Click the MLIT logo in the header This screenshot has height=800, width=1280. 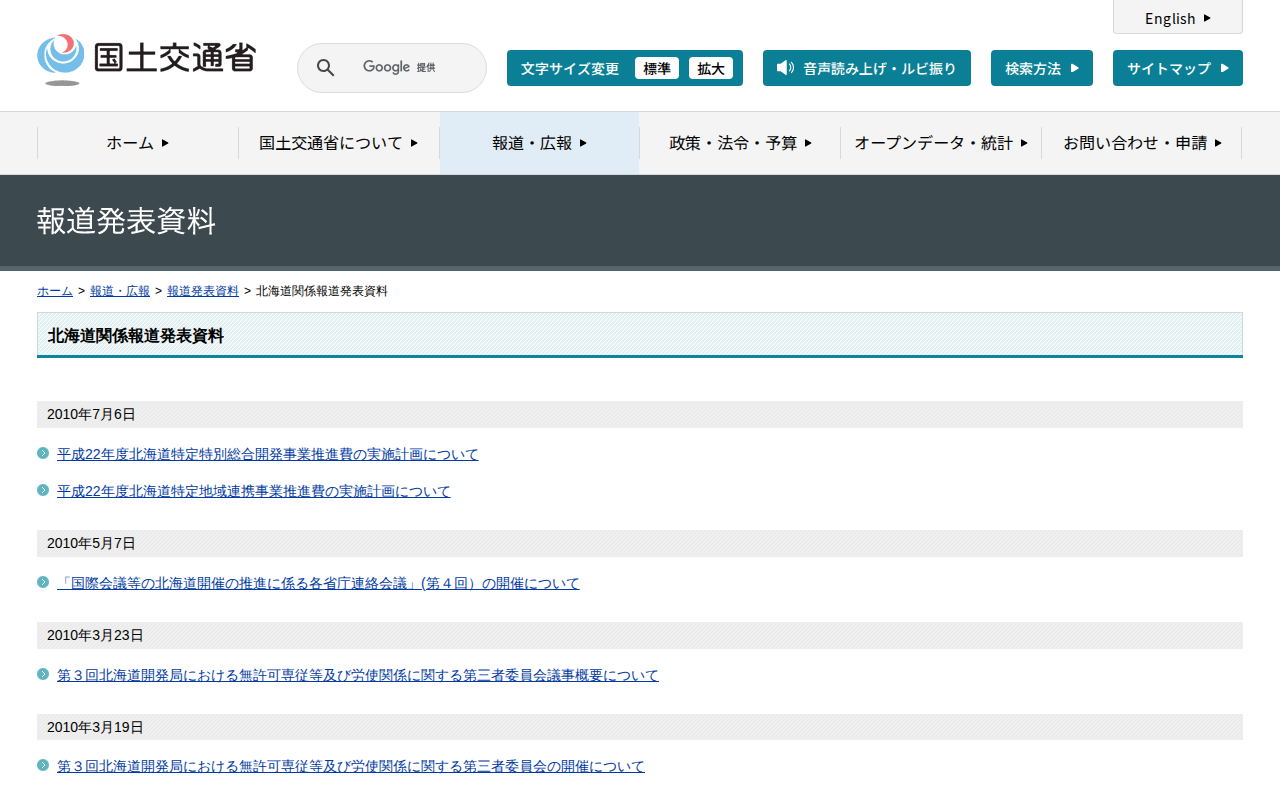pyautogui.click(x=146, y=59)
